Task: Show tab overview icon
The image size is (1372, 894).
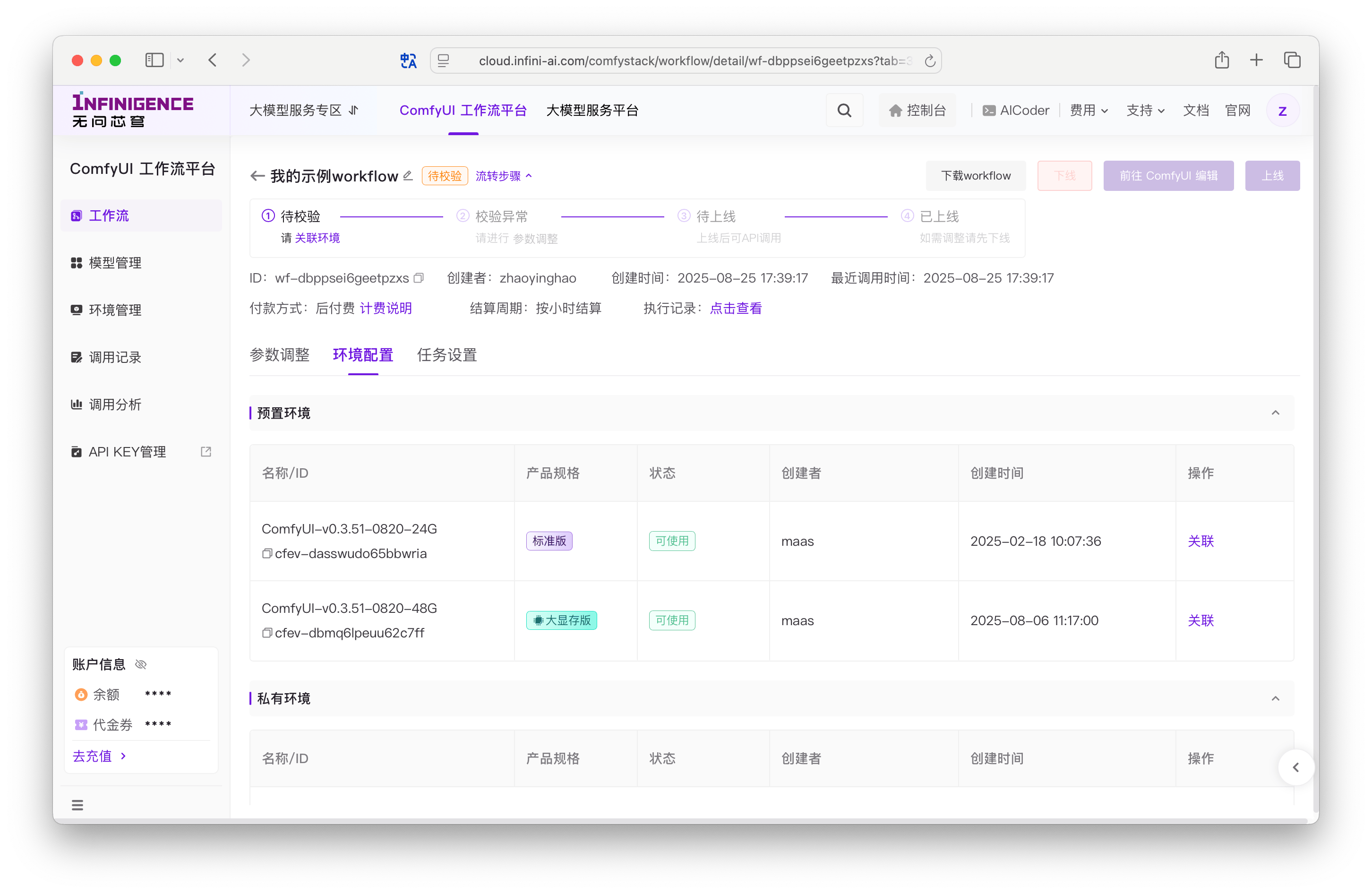Action: pos(1292,60)
